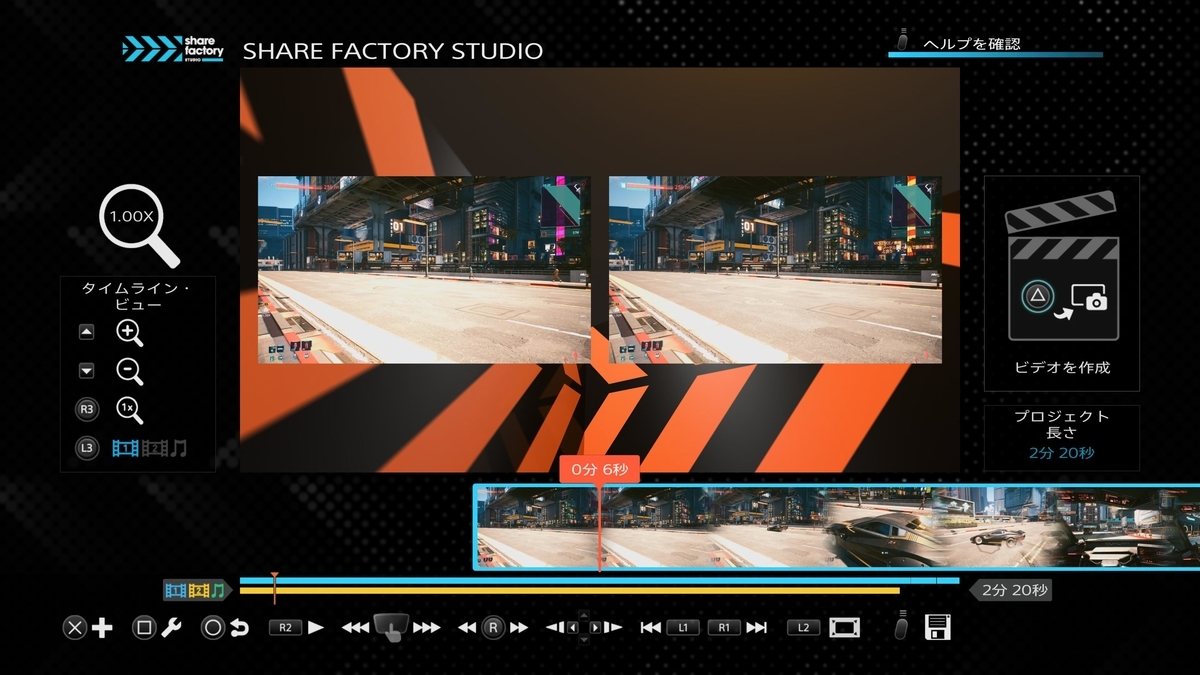Click the circle button icon beside undo
The width and height of the screenshot is (1200, 675).
[x=213, y=628]
